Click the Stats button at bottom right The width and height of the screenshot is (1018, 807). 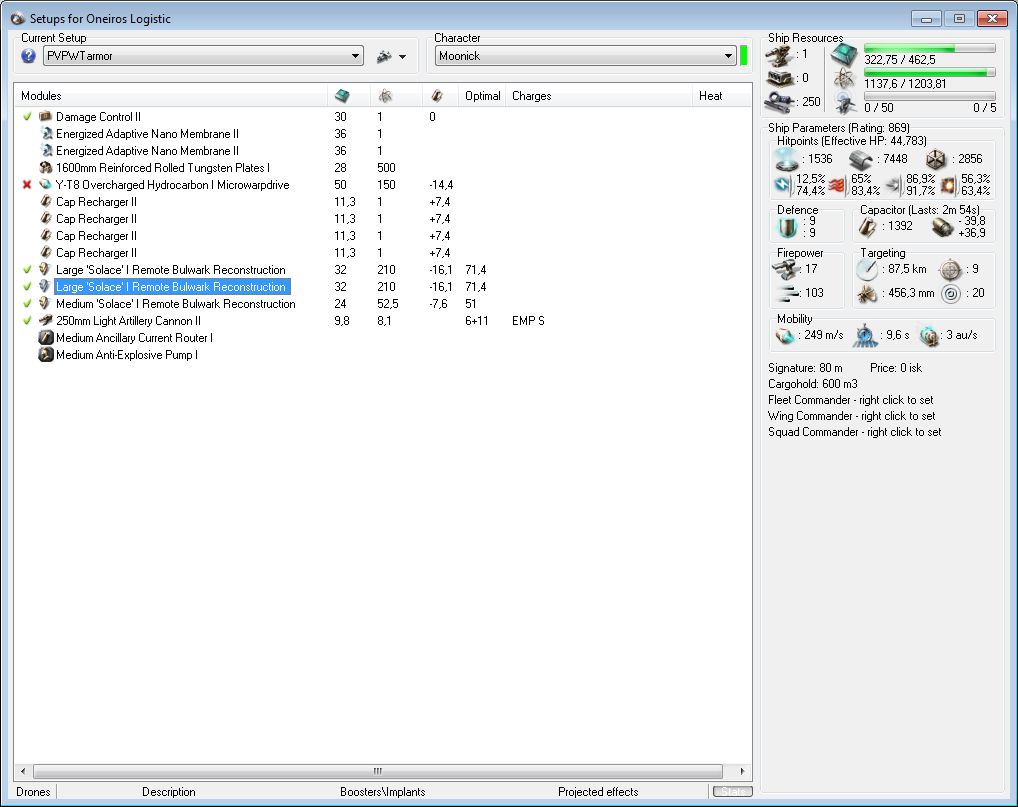pos(732,791)
